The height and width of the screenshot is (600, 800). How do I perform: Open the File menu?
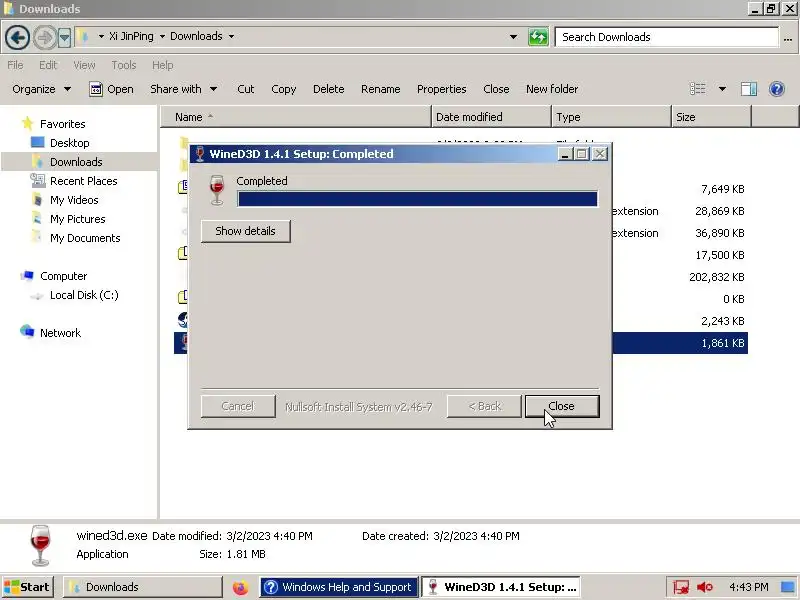(x=15, y=65)
